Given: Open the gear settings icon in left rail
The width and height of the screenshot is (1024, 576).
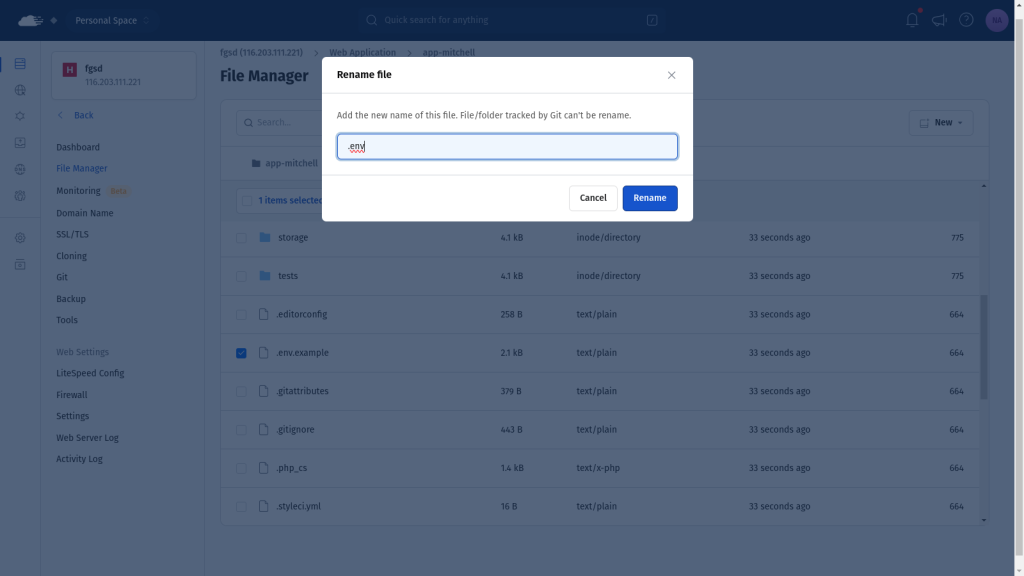Looking at the screenshot, I should pos(20,238).
